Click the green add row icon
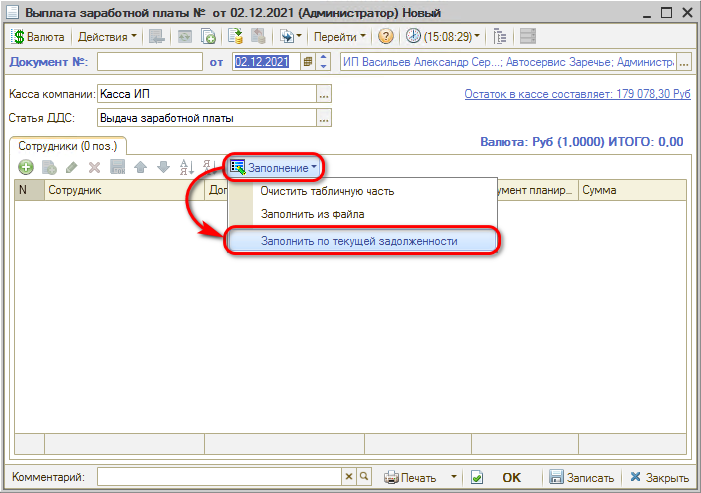 (26, 167)
